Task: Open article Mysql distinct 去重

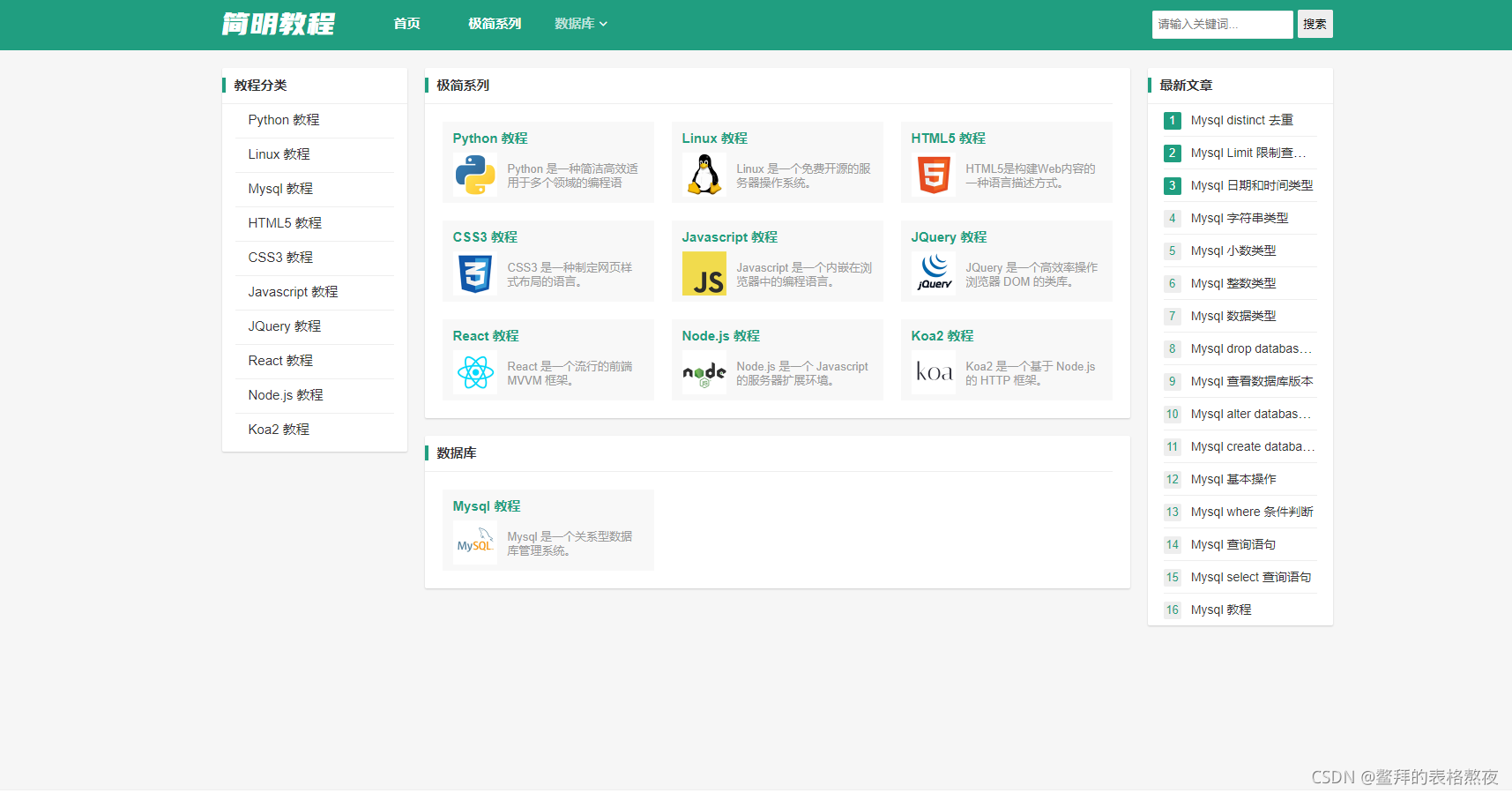Action: pos(1242,120)
